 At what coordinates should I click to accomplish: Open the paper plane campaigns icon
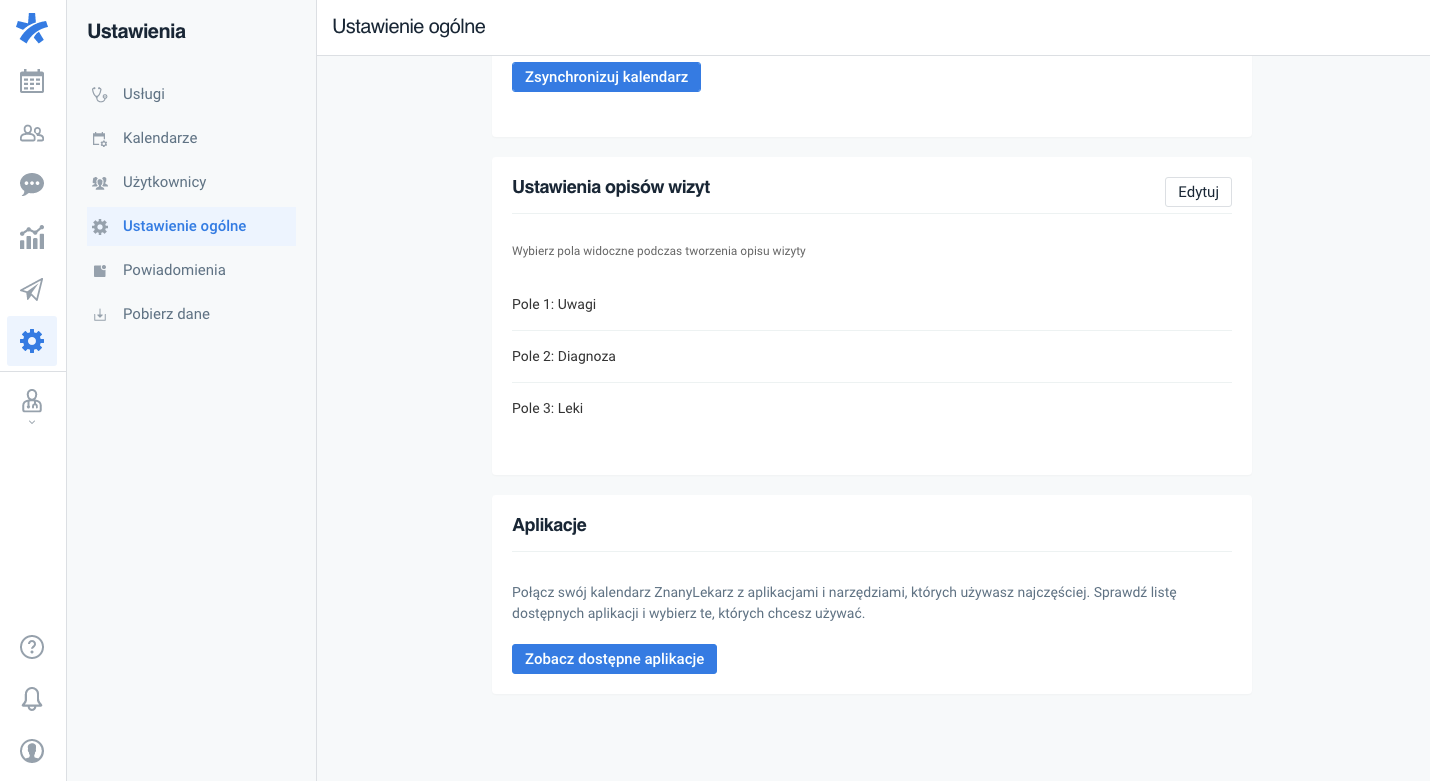click(32, 289)
